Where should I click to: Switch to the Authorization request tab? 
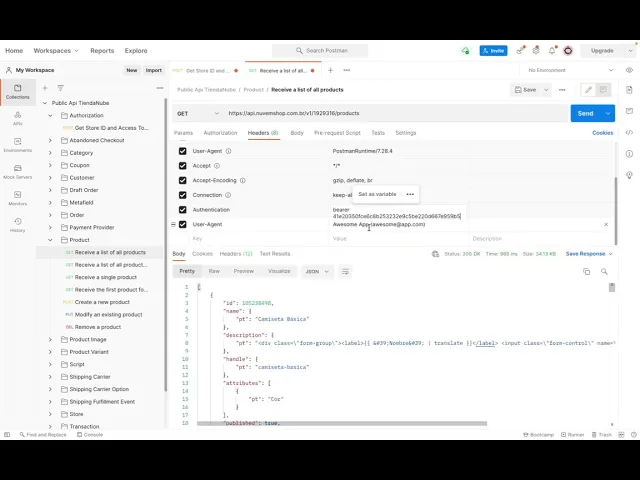tap(220, 133)
